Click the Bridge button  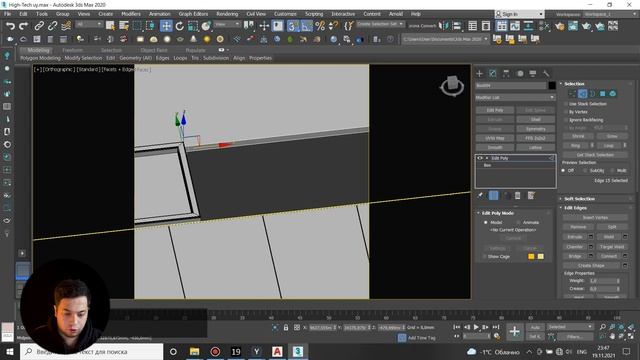tap(575, 256)
